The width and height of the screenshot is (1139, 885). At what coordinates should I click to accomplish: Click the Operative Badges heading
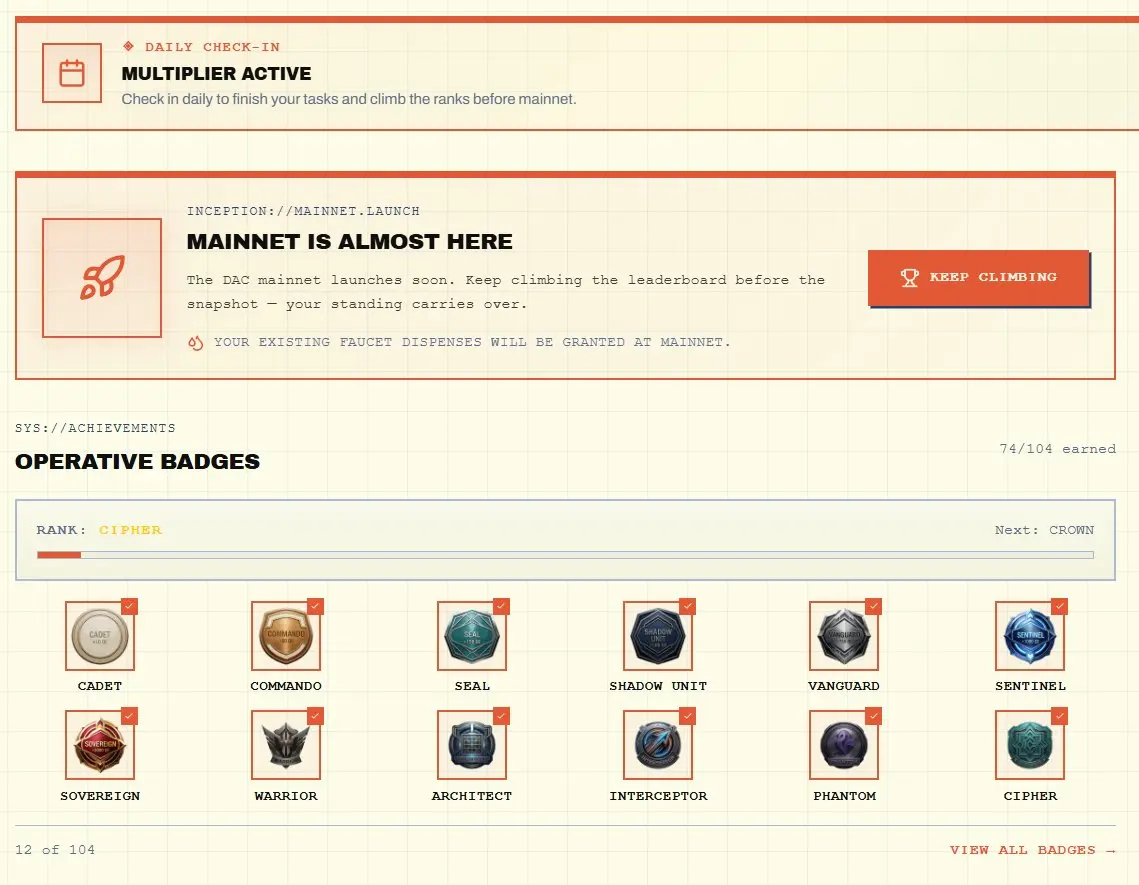click(137, 461)
